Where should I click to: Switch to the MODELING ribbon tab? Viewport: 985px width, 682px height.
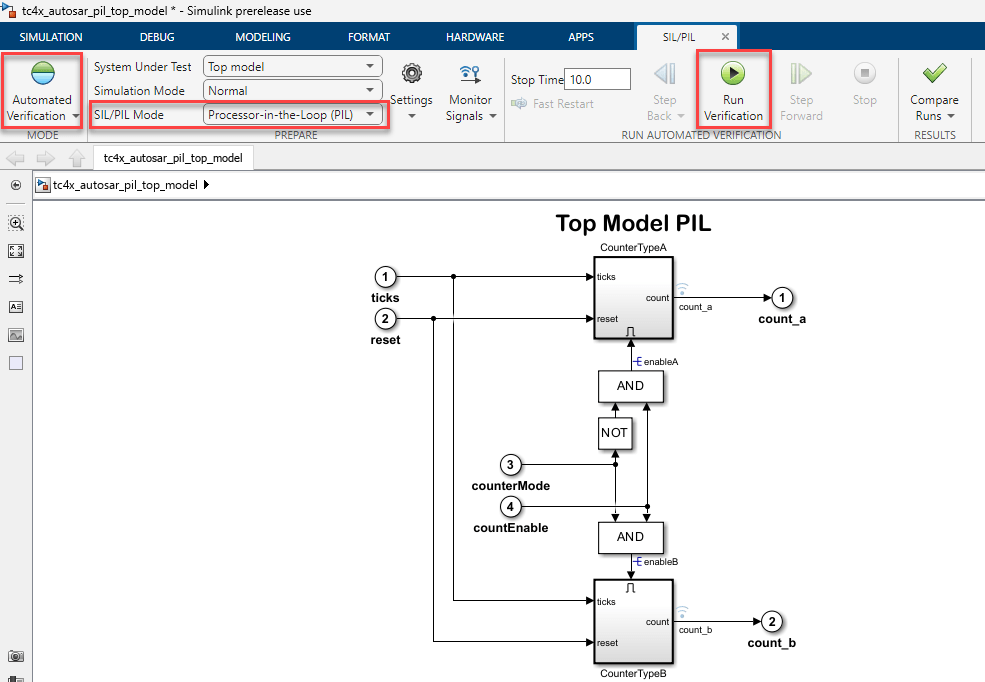coord(262,37)
